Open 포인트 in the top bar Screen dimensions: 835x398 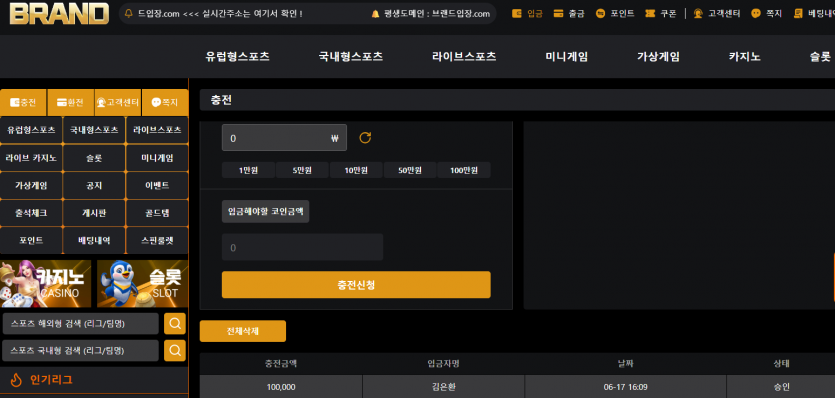pos(615,14)
